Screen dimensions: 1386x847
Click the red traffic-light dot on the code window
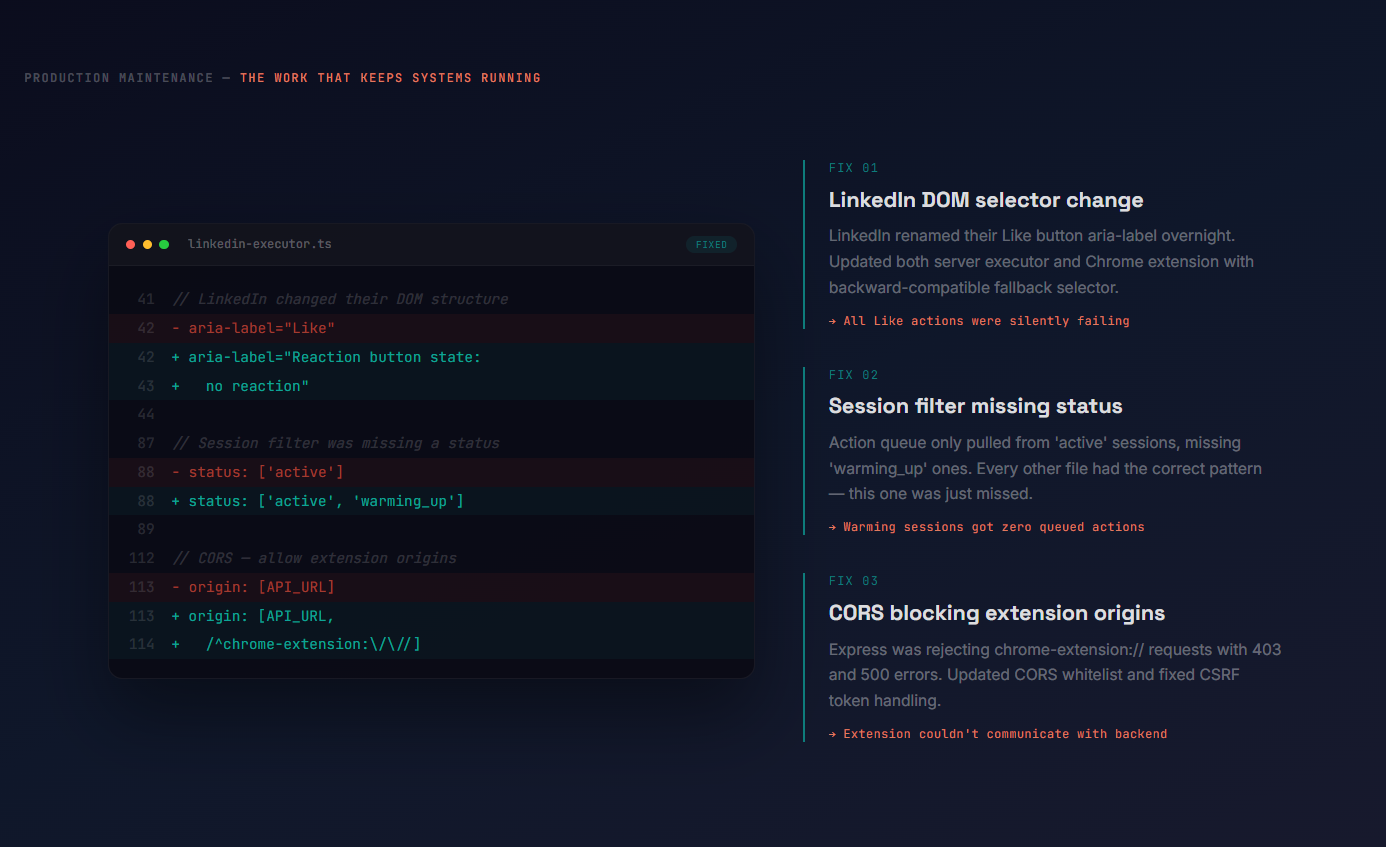tap(130, 243)
